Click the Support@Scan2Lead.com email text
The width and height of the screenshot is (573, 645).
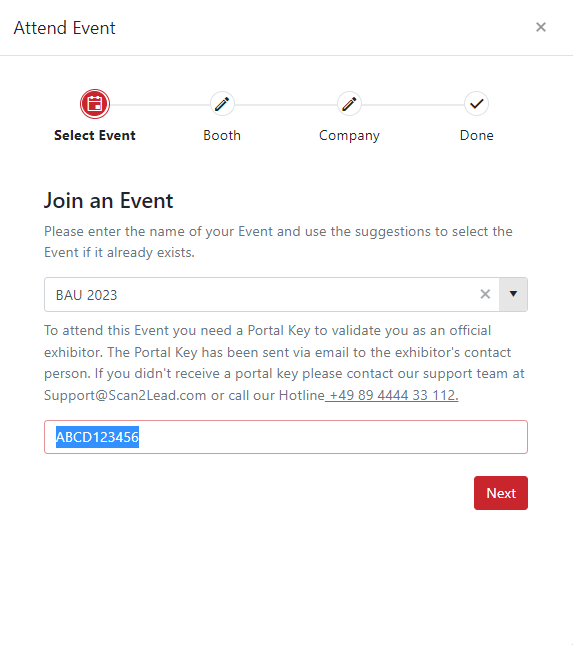click(x=125, y=395)
